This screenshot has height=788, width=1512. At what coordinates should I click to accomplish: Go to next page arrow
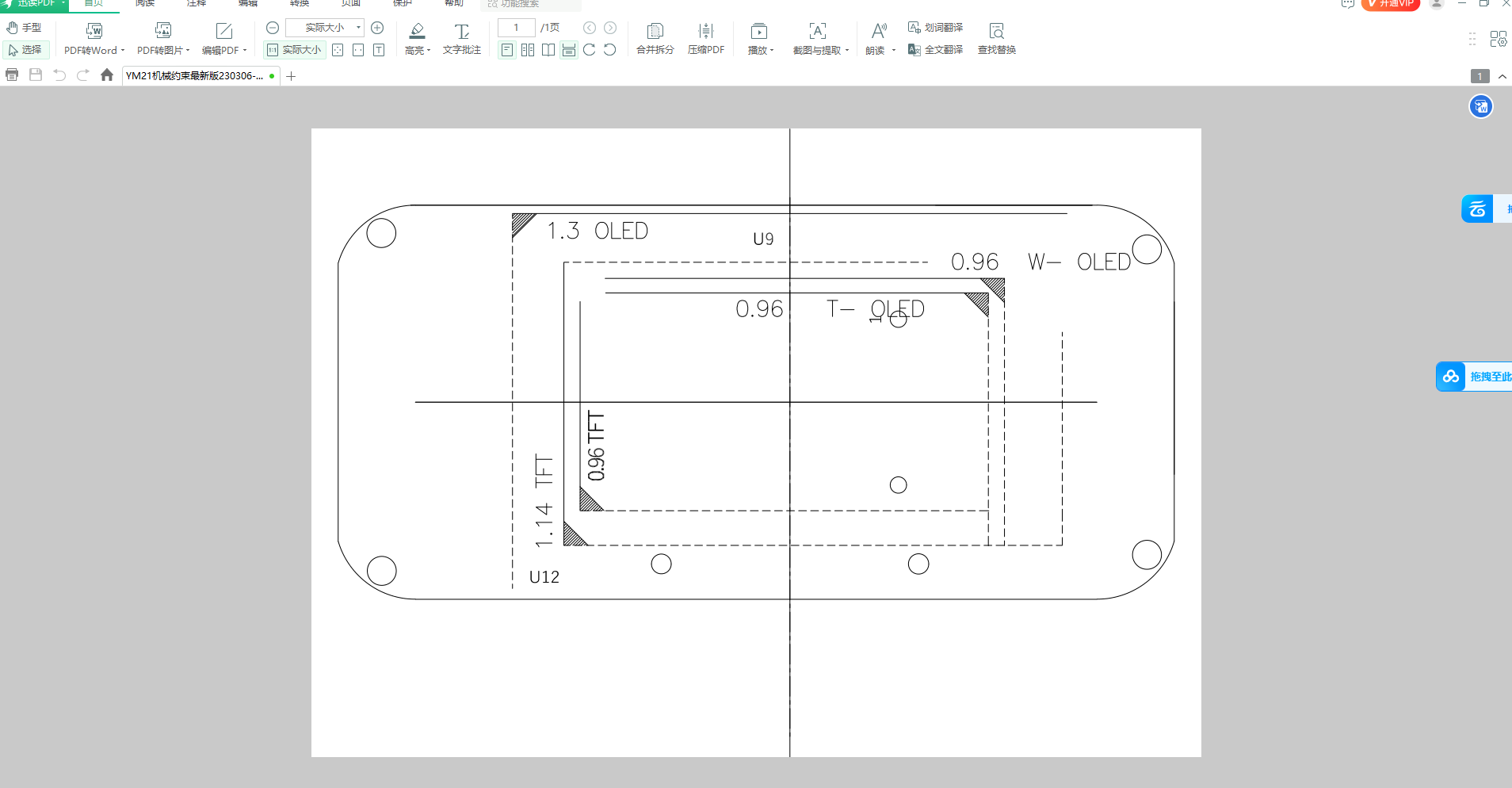[610, 28]
